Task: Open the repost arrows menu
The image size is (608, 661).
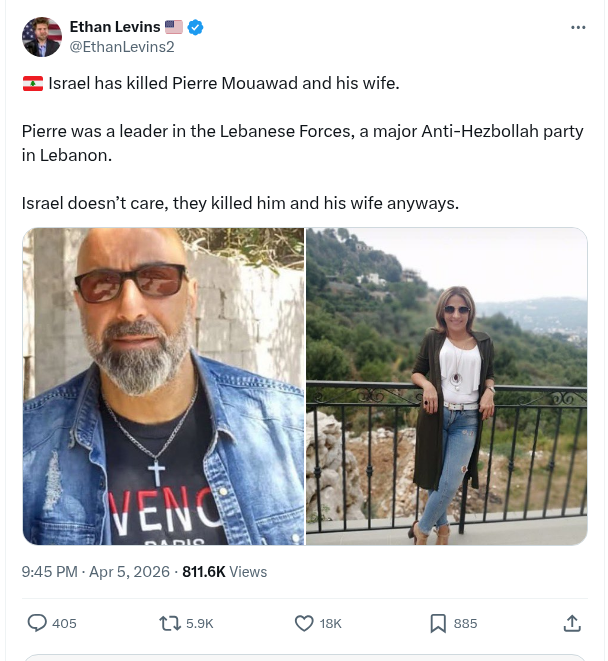Action: (170, 623)
